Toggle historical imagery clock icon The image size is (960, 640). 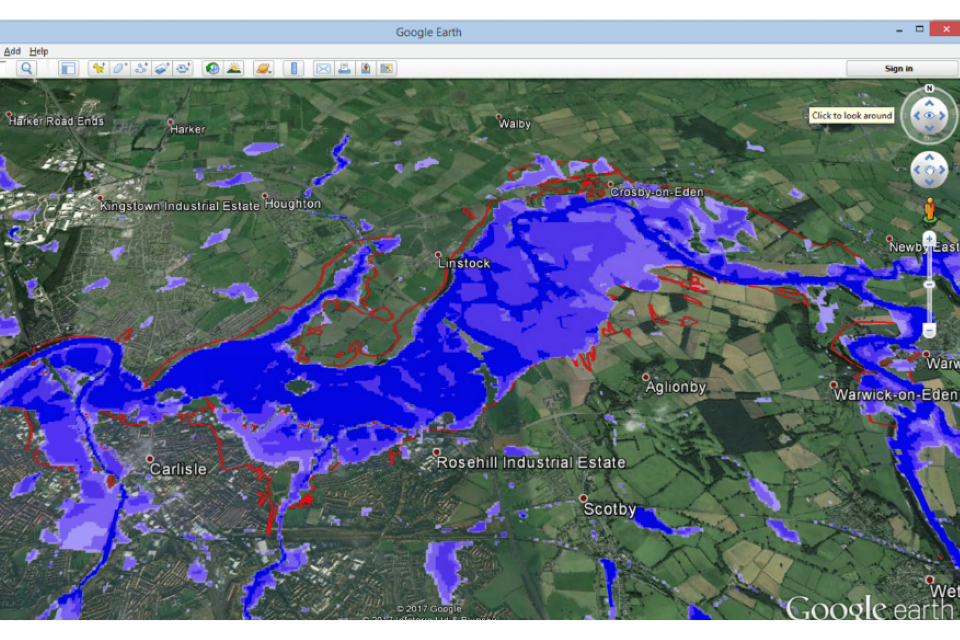click(212, 68)
